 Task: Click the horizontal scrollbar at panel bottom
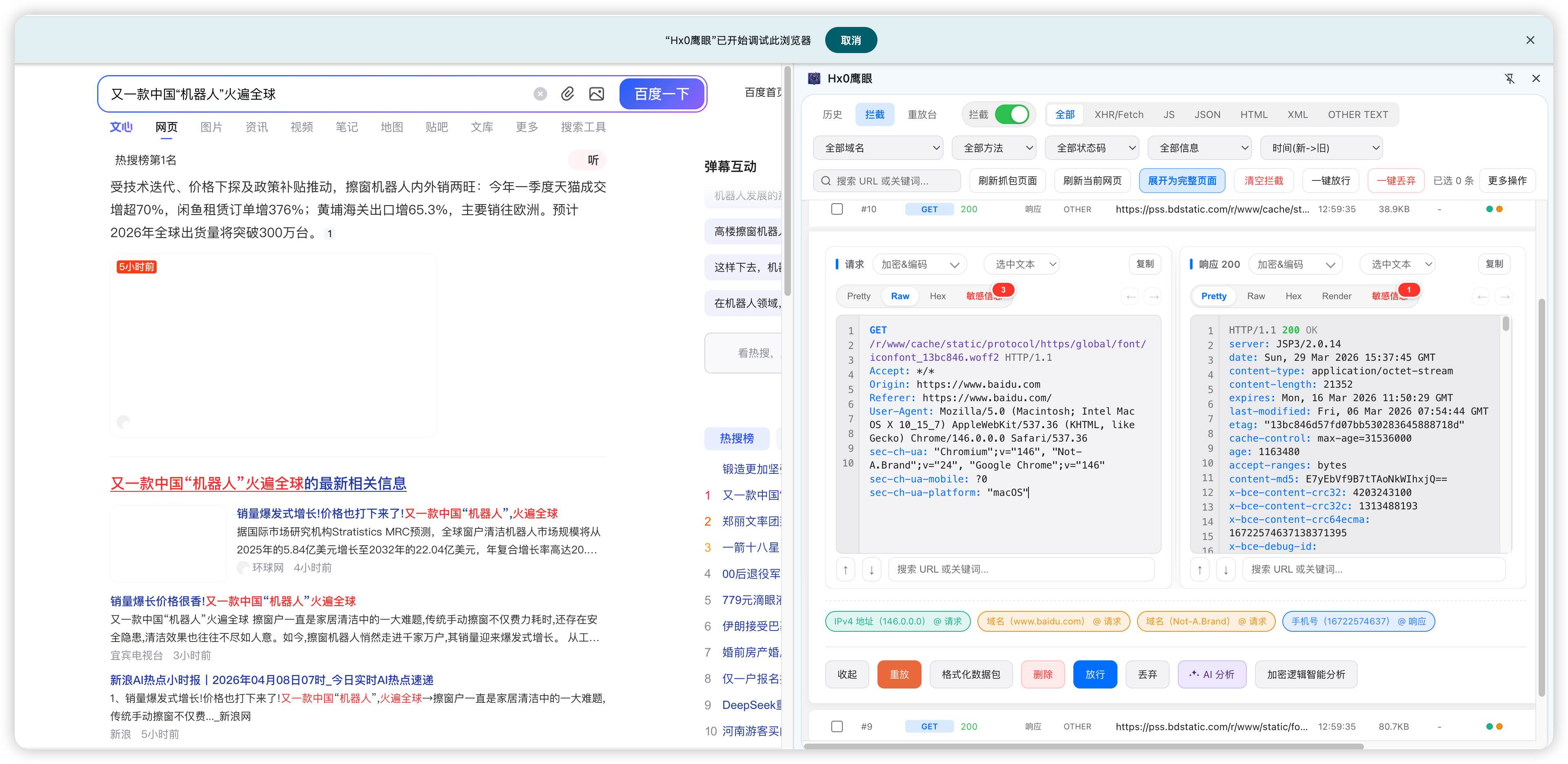point(1084,746)
